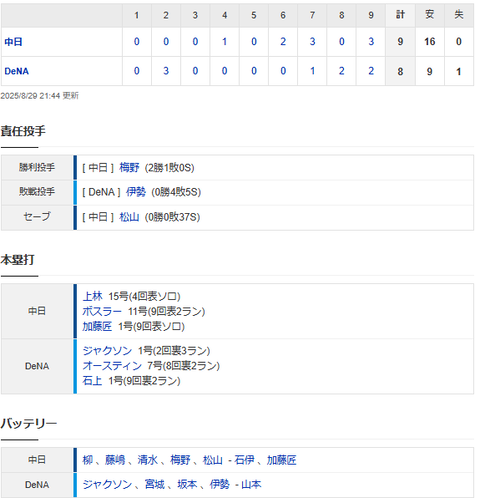Click 梅野's record '(2勝1敗0S)'
Image resolution: width=480 pixels, height=498 pixels.
pyautogui.click(x=169, y=167)
